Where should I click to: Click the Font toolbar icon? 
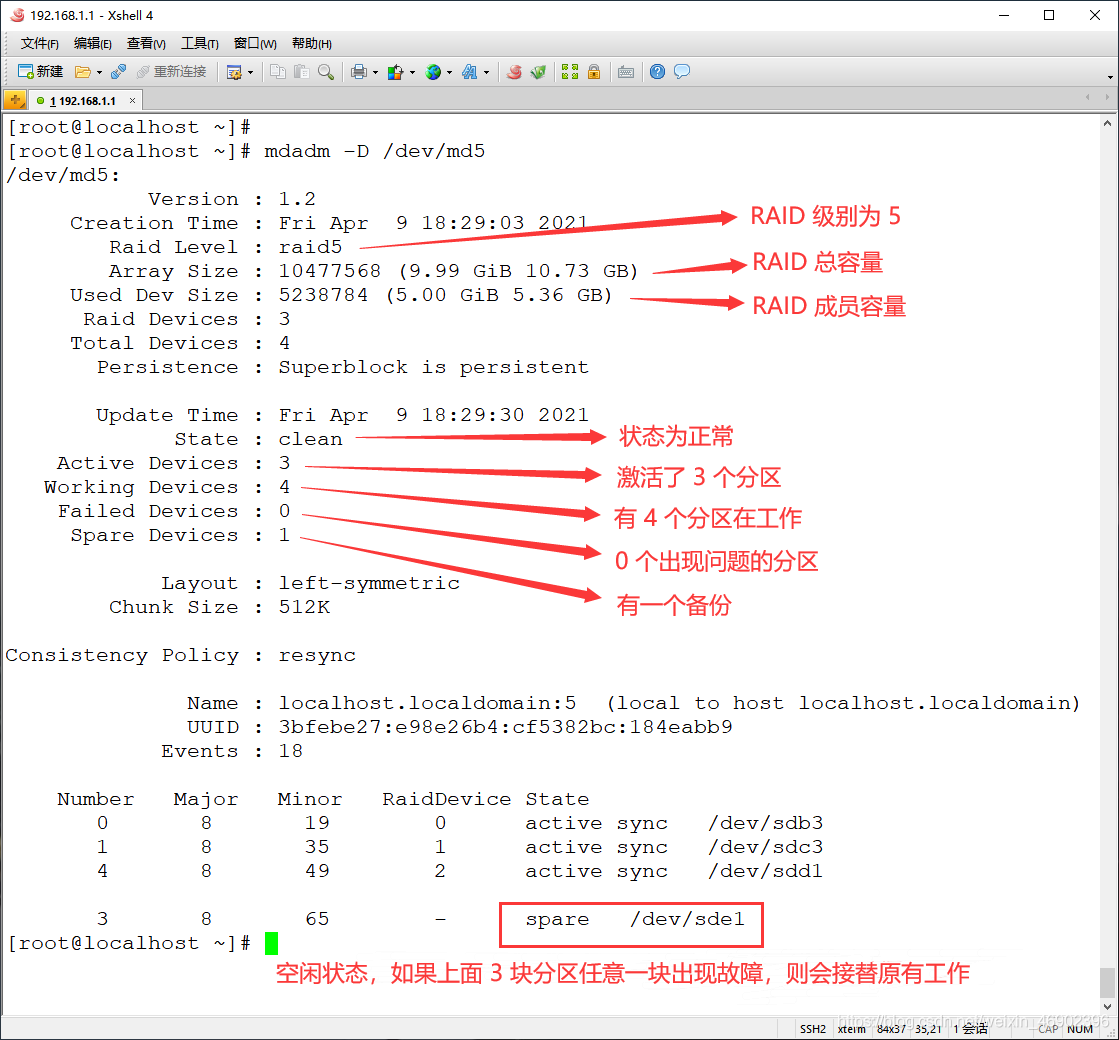[x=470, y=72]
